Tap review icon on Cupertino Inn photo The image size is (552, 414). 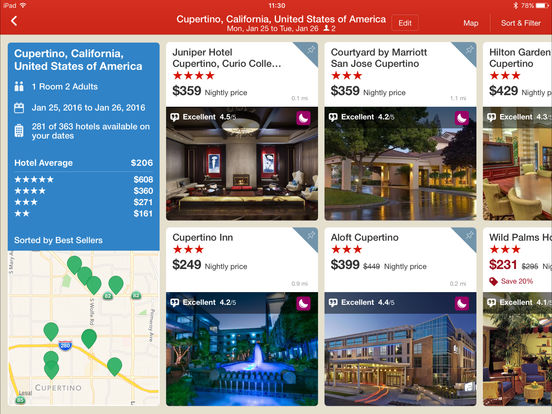[x=175, y=303]
